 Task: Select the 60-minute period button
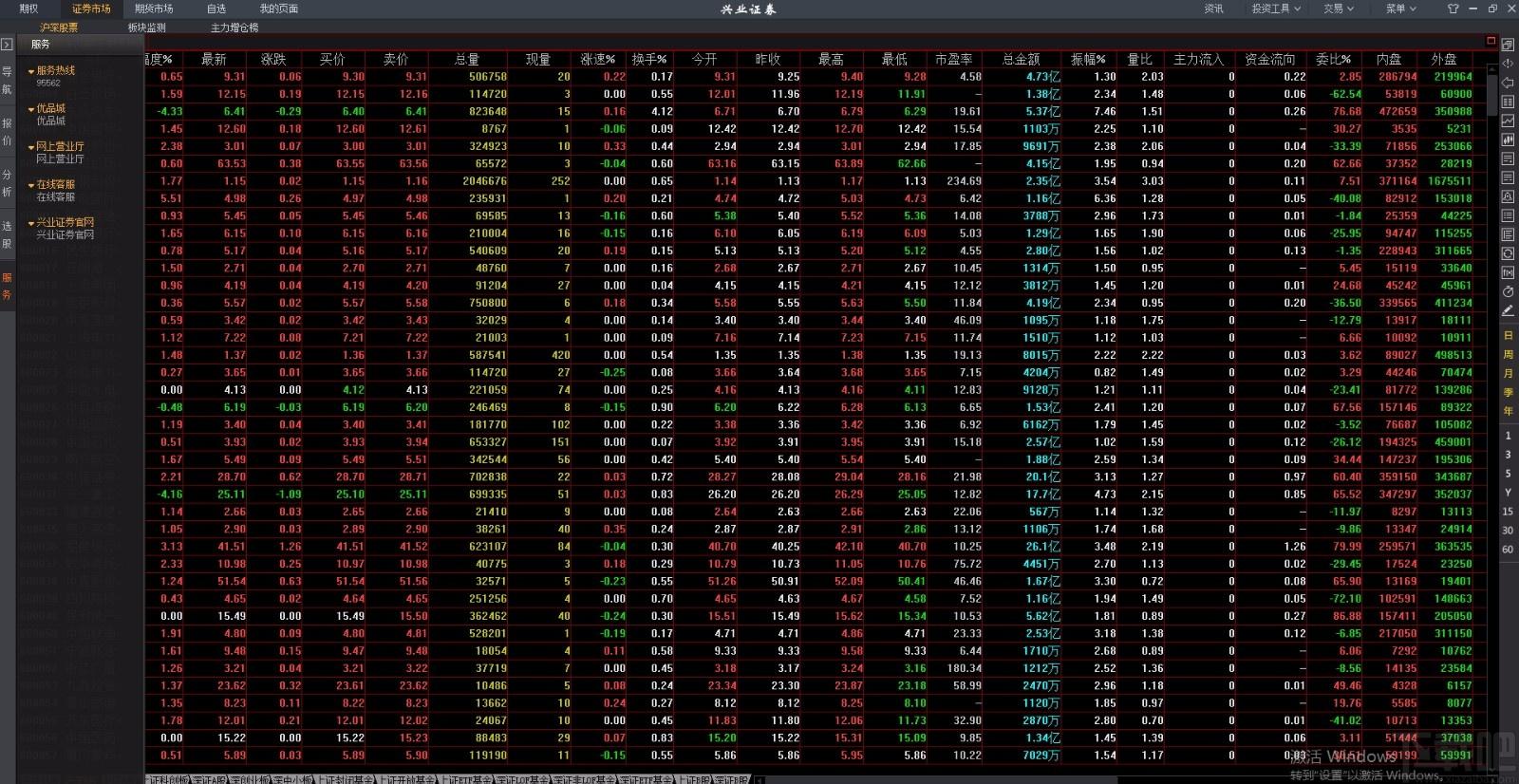1508,550
